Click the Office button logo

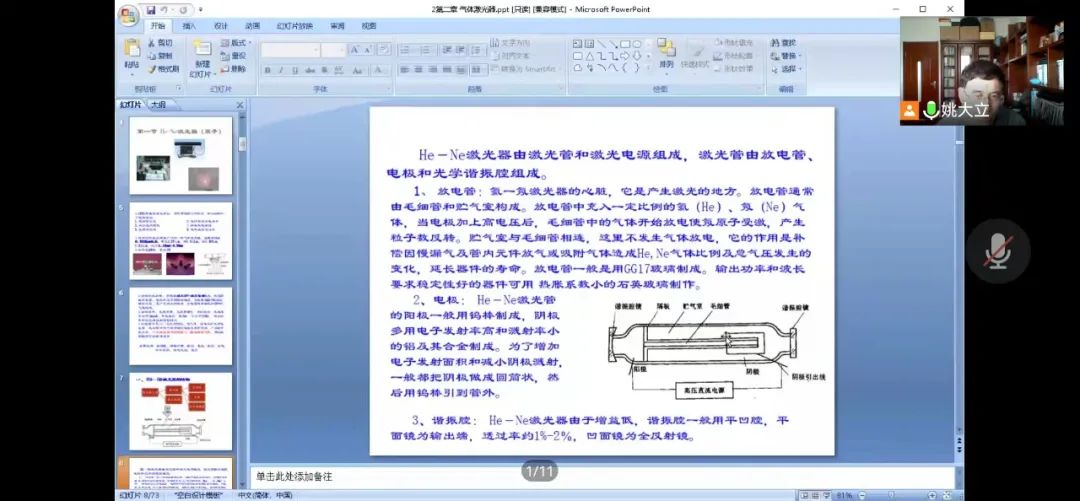pos(128,14)
